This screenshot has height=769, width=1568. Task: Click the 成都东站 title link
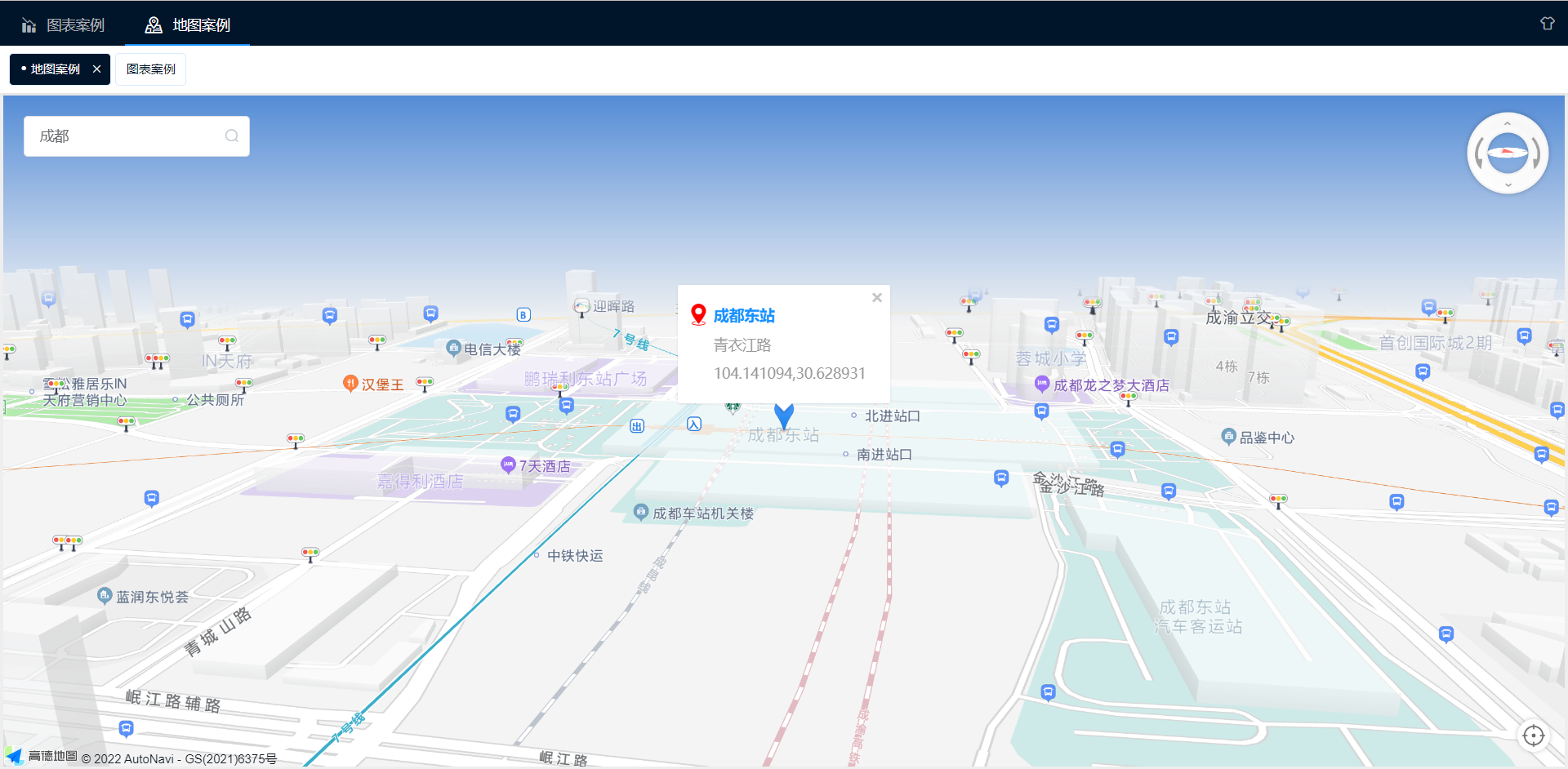pyautogui.click(x=744, y=316)
